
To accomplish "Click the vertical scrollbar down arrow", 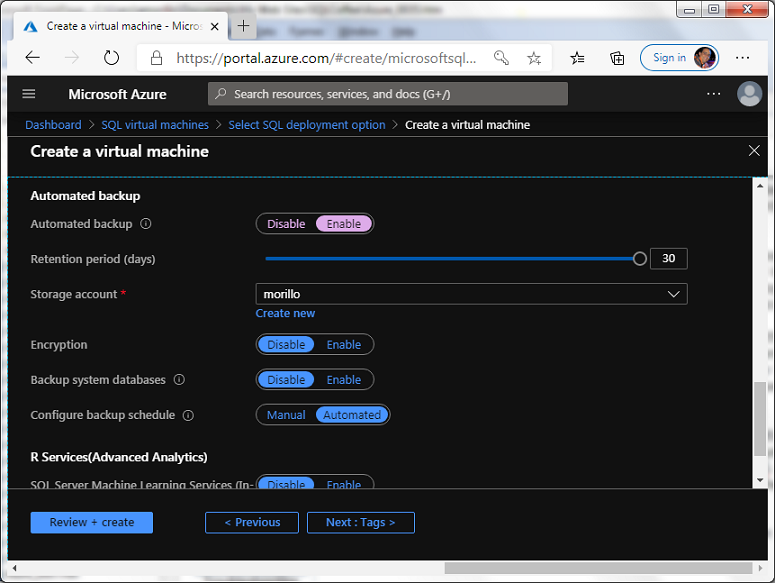I will tap(760, 480).
